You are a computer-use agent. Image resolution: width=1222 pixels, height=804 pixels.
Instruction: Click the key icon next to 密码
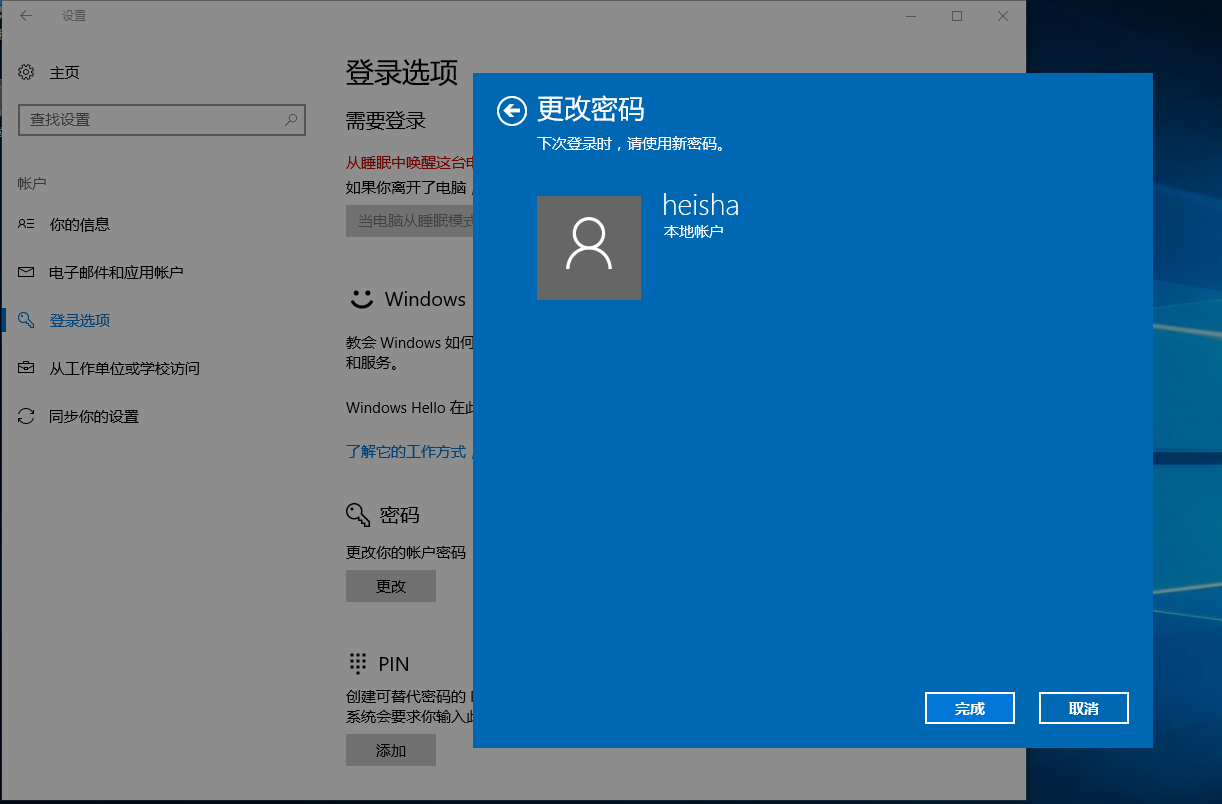coord(358,515)
